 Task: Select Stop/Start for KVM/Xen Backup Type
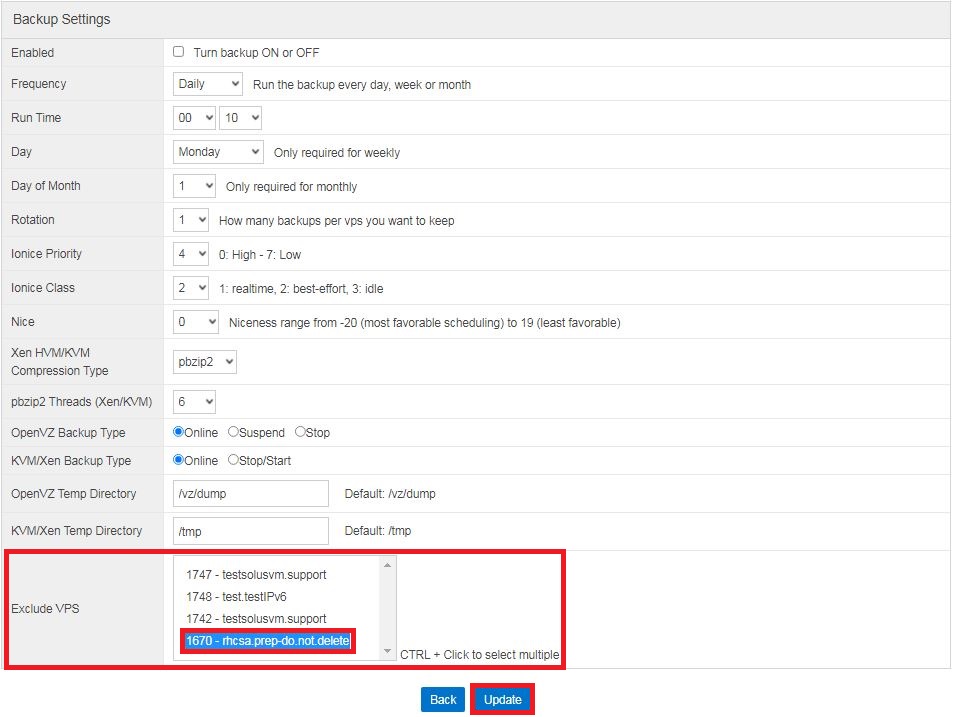click(x=233, y=461)
